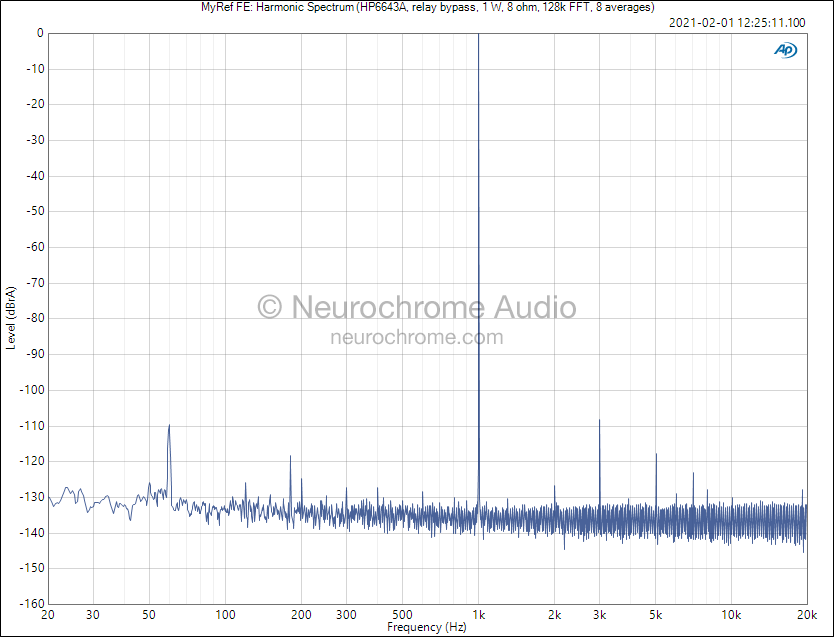The width and height of the screenshot is (834, 637).
Task: Click the '2k' frequency tick label
Action: pyautogui.click(x=554, y=615)
